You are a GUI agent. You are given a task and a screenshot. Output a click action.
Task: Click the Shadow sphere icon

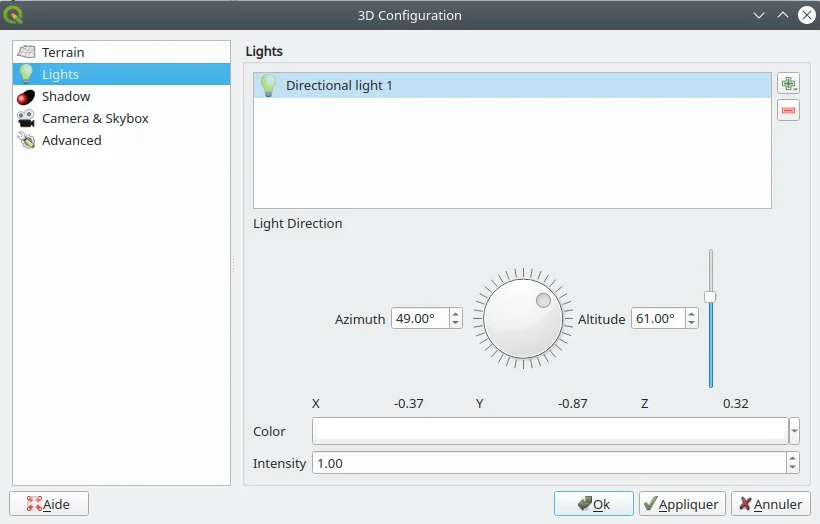[26, 97]
